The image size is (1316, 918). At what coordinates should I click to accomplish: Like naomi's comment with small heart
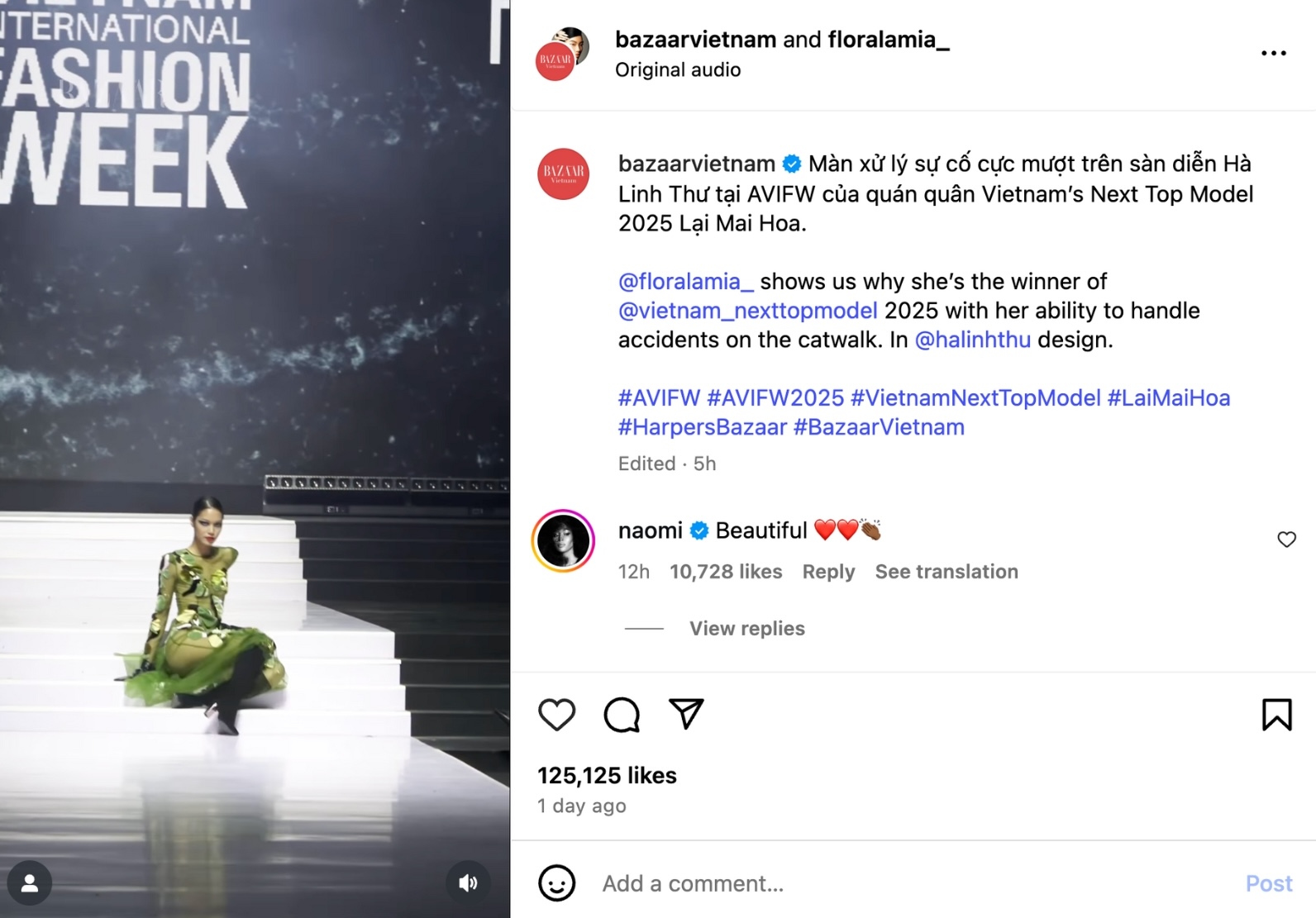[1286, 540]
